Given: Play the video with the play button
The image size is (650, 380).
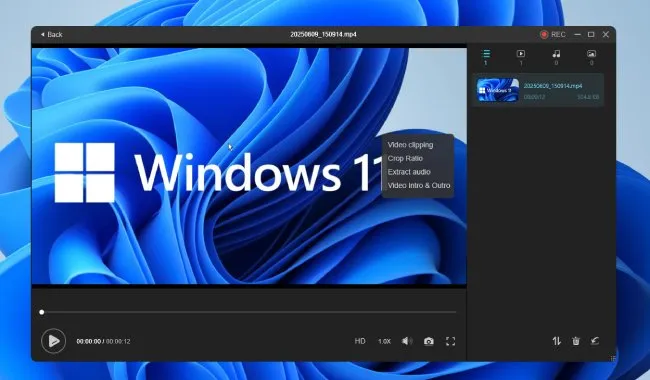Looking at the screenshot, I should pos(53,341).
